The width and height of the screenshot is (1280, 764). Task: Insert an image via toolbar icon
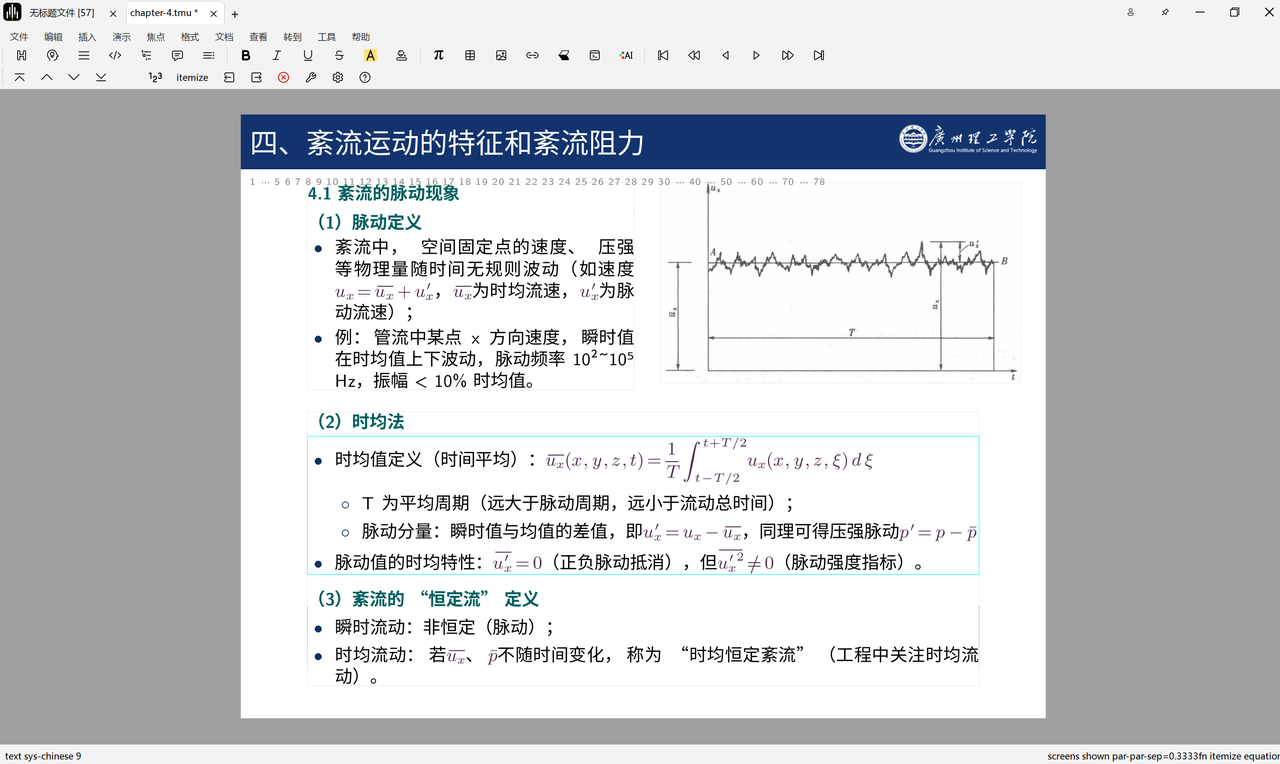point(501,56)
